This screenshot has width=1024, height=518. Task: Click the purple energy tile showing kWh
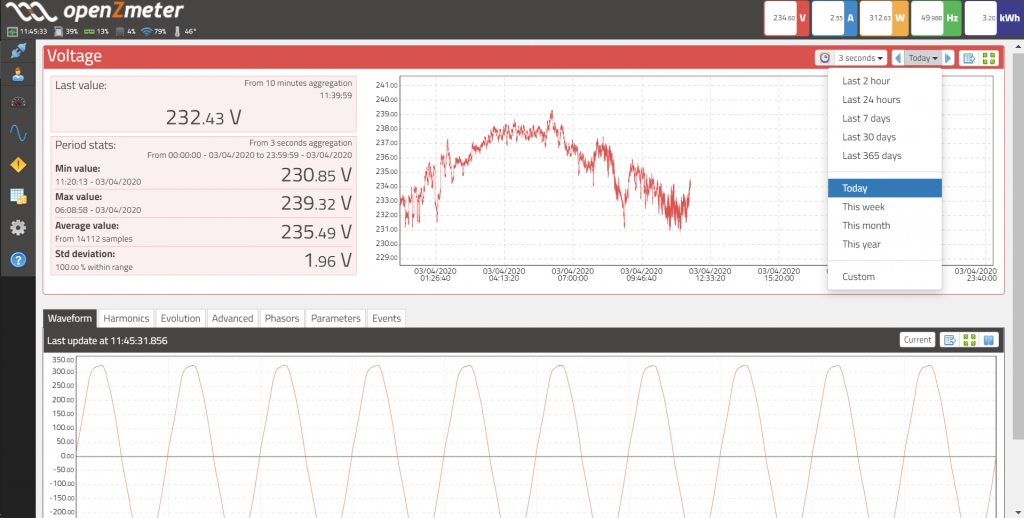[x=994, y=18]
